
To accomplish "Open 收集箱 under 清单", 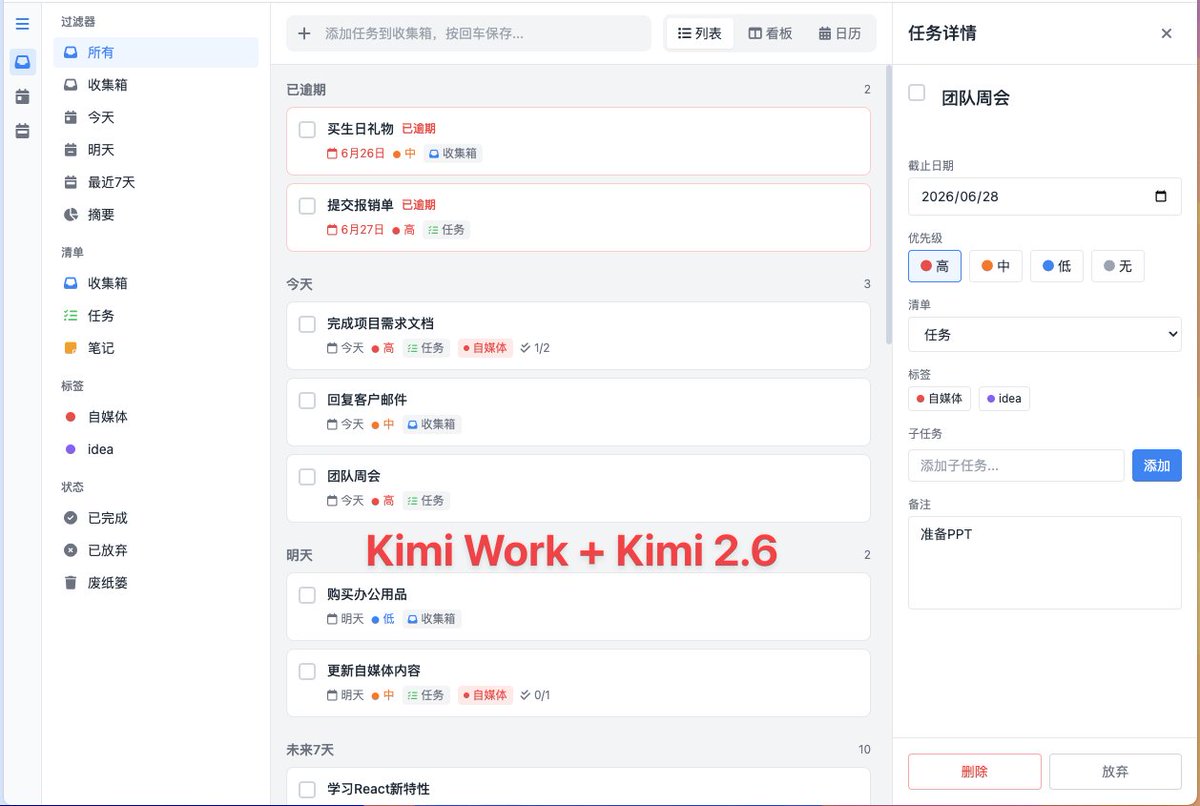I will pos(156,283).
